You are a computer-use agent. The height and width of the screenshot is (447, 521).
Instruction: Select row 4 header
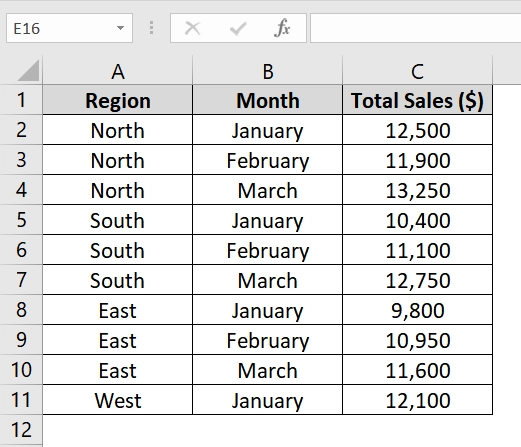pyautogui.click(x=21, y=190)
